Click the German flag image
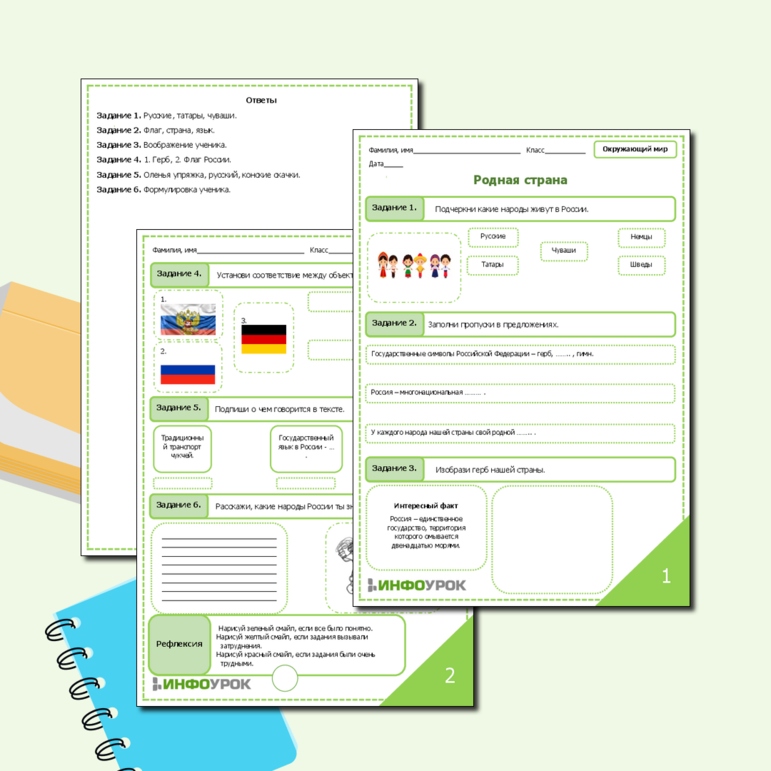Viewport: 771px width, 771px height. point(264,339)
